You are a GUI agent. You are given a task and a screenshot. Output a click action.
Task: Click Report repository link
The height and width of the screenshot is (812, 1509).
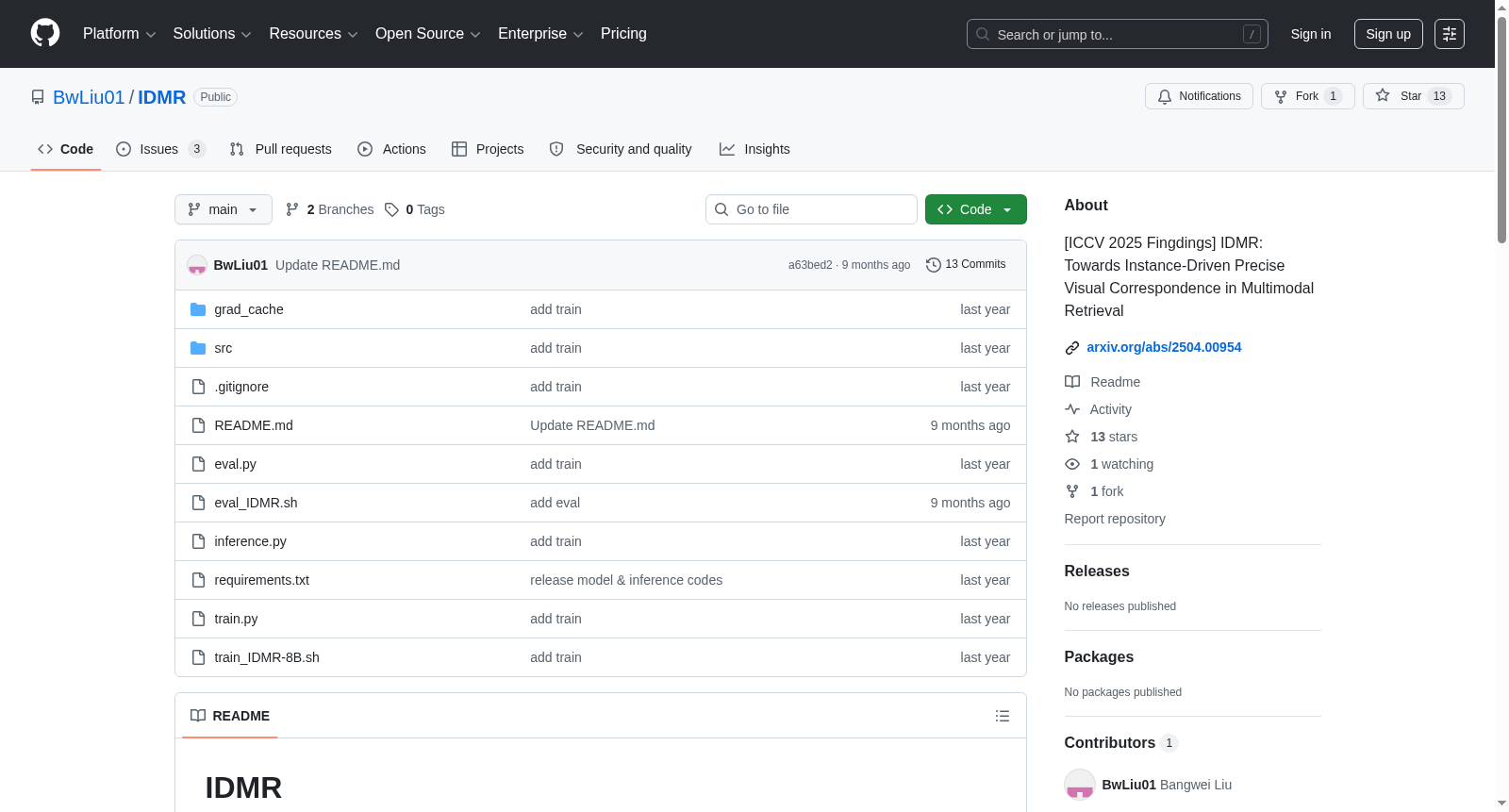coord(1115,519)
